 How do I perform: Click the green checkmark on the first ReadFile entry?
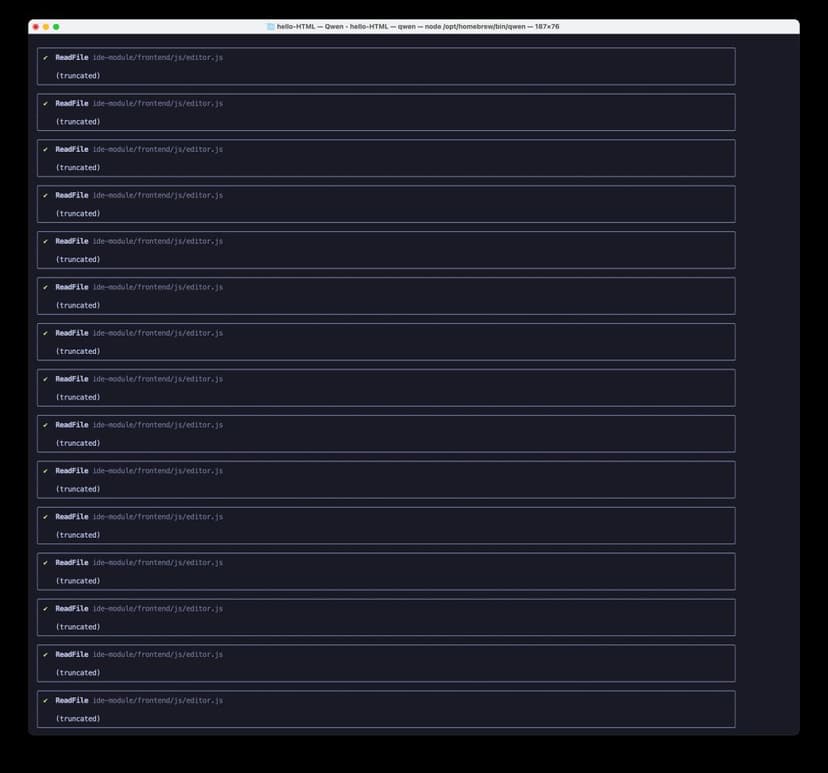(46, 57)
